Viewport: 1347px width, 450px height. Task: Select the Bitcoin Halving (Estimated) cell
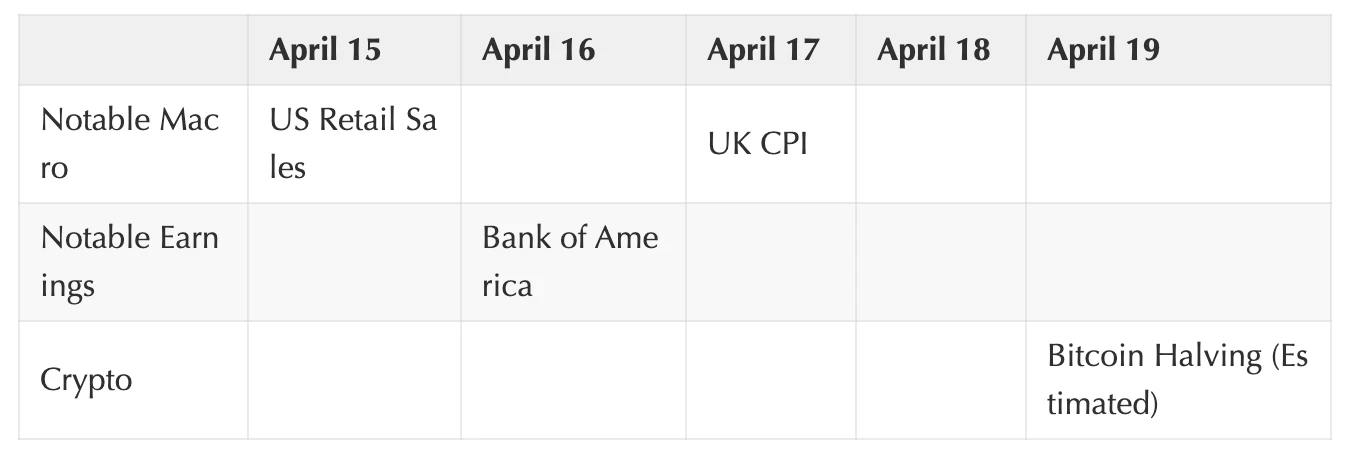(x=1177, y=380)
